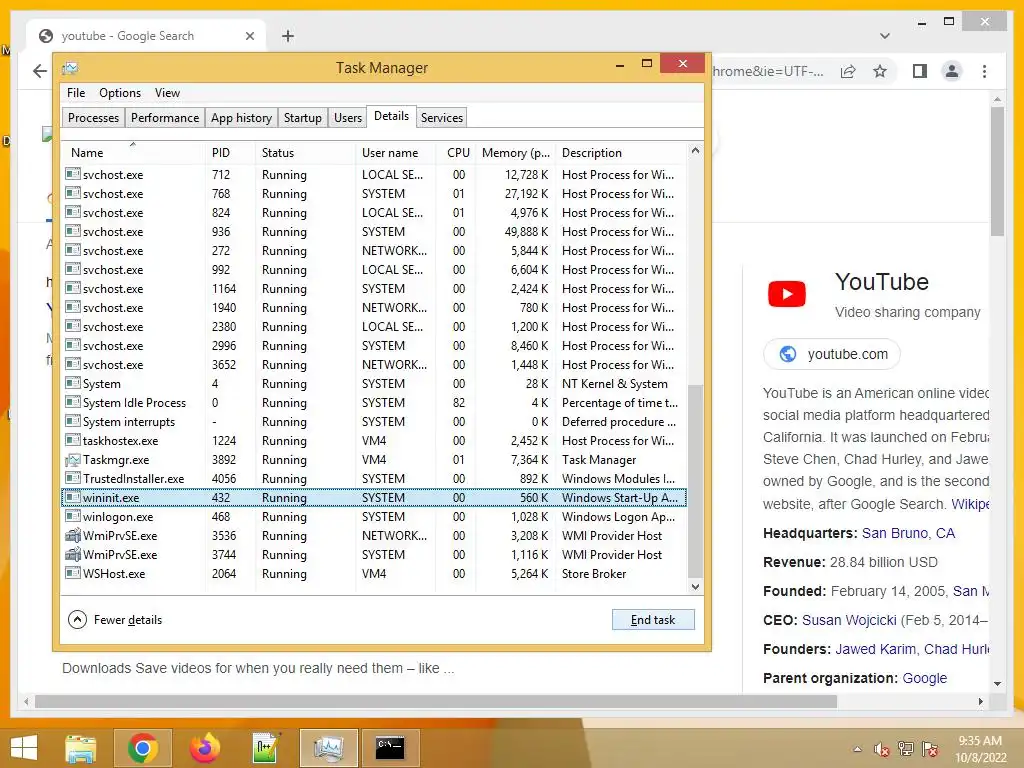The image size is (1024, 768).
Task: Open Chrome three-dot menu
Action: coord(984,71)
